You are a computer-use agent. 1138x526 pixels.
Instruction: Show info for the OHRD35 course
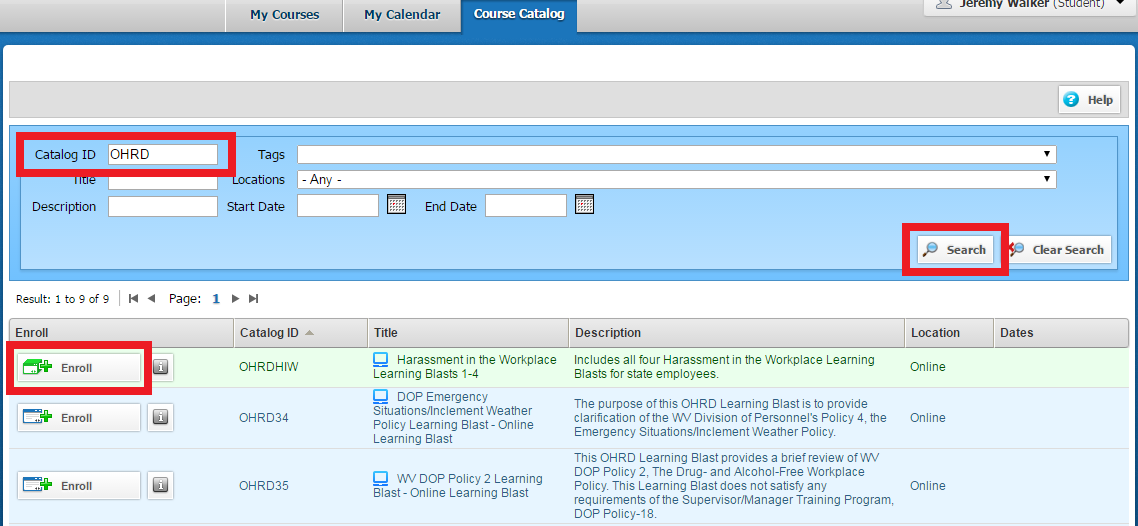point(160,485)
